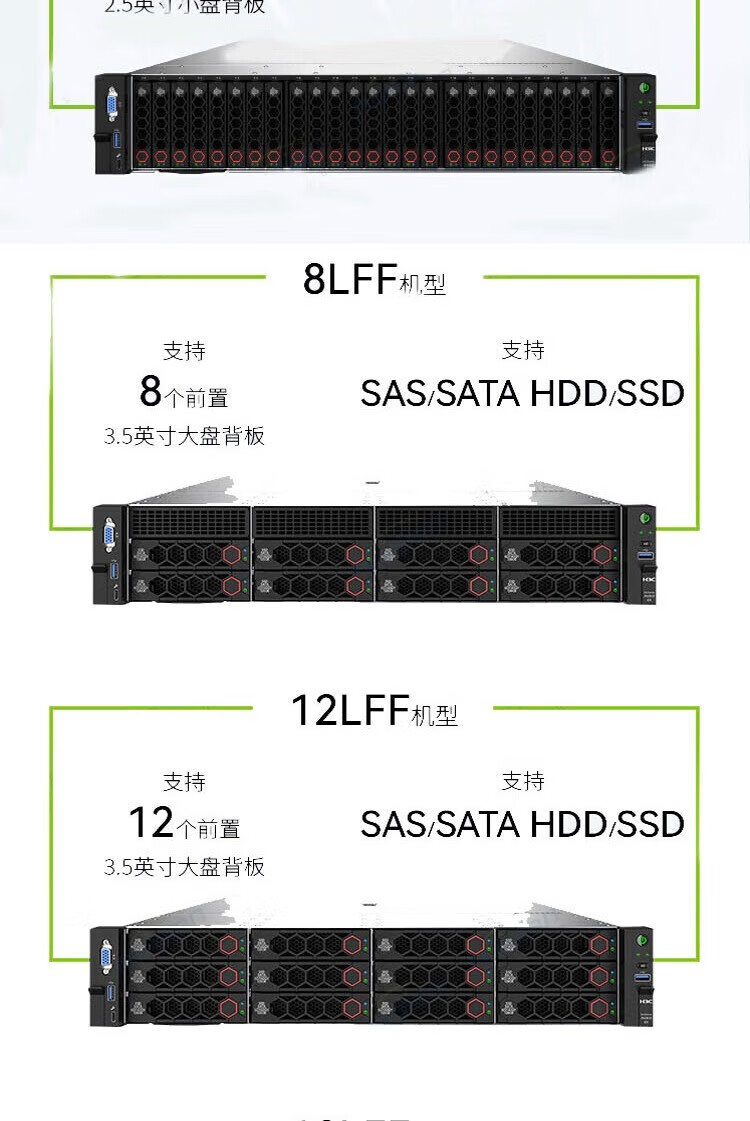Click the 12LFF机型 heading

[x=375, y=711]
